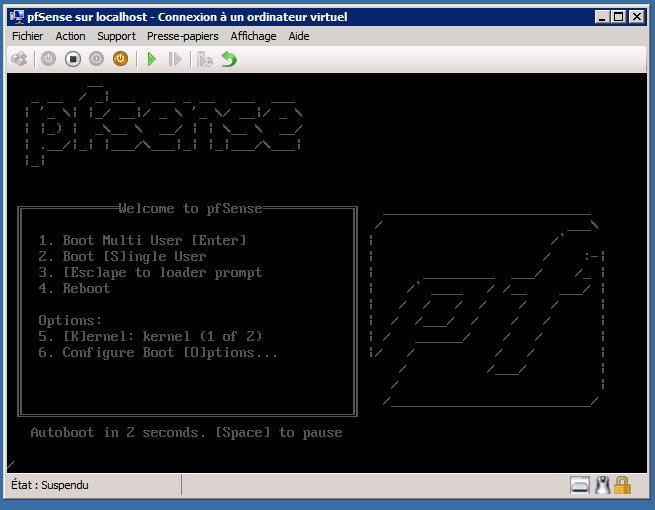Click the padlock status icon

click(622, 485)
